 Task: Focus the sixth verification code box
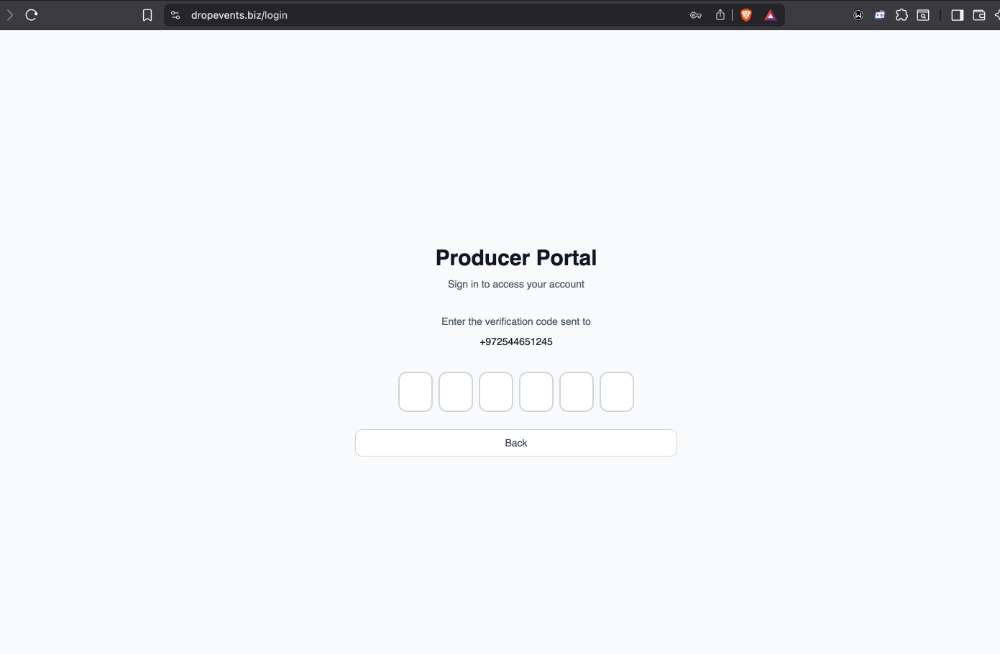point(617,392)
